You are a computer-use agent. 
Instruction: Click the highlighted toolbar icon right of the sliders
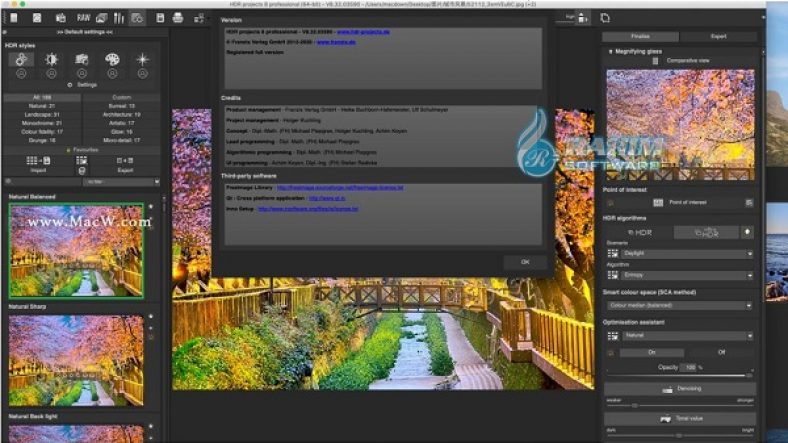point(137,18)
